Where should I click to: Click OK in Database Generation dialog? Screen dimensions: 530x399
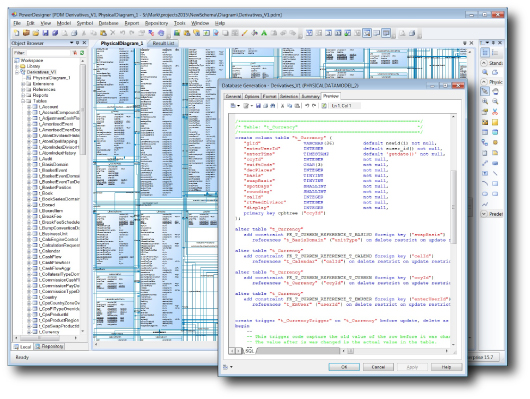point(344,367)
